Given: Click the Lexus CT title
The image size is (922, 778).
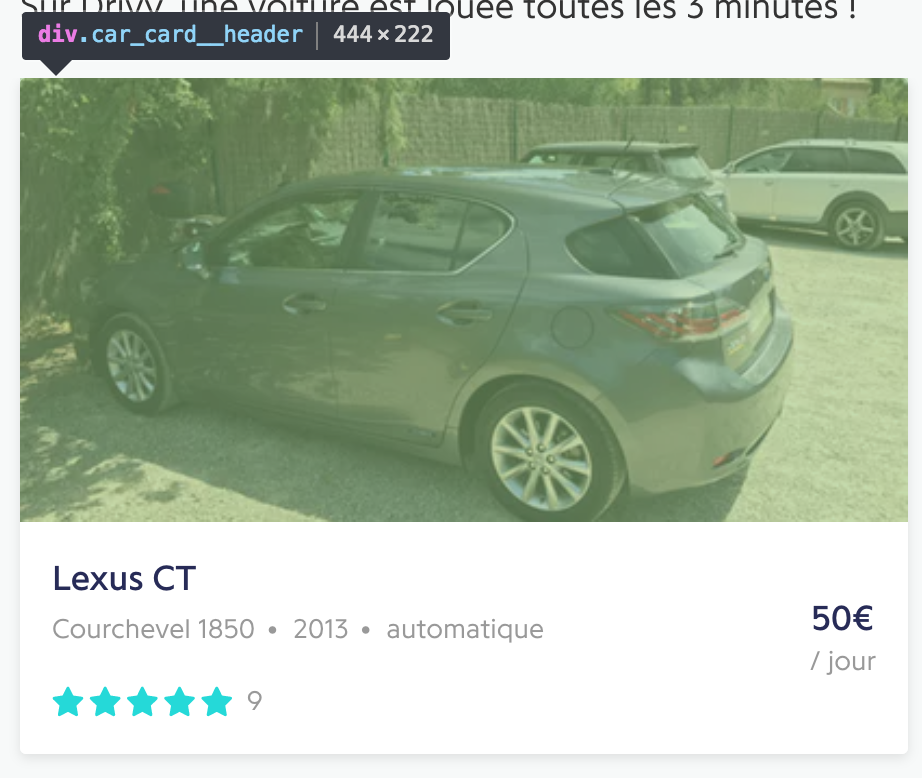Looking at the screenshot, I should 124,579.
